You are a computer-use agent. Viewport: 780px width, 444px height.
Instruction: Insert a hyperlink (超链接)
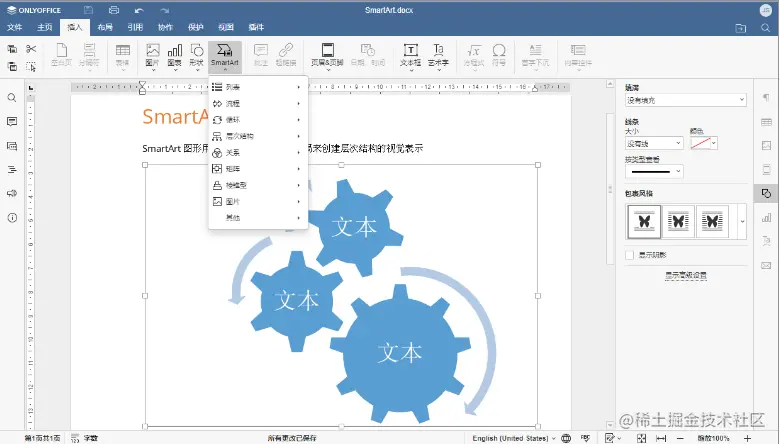coord(286,55)
